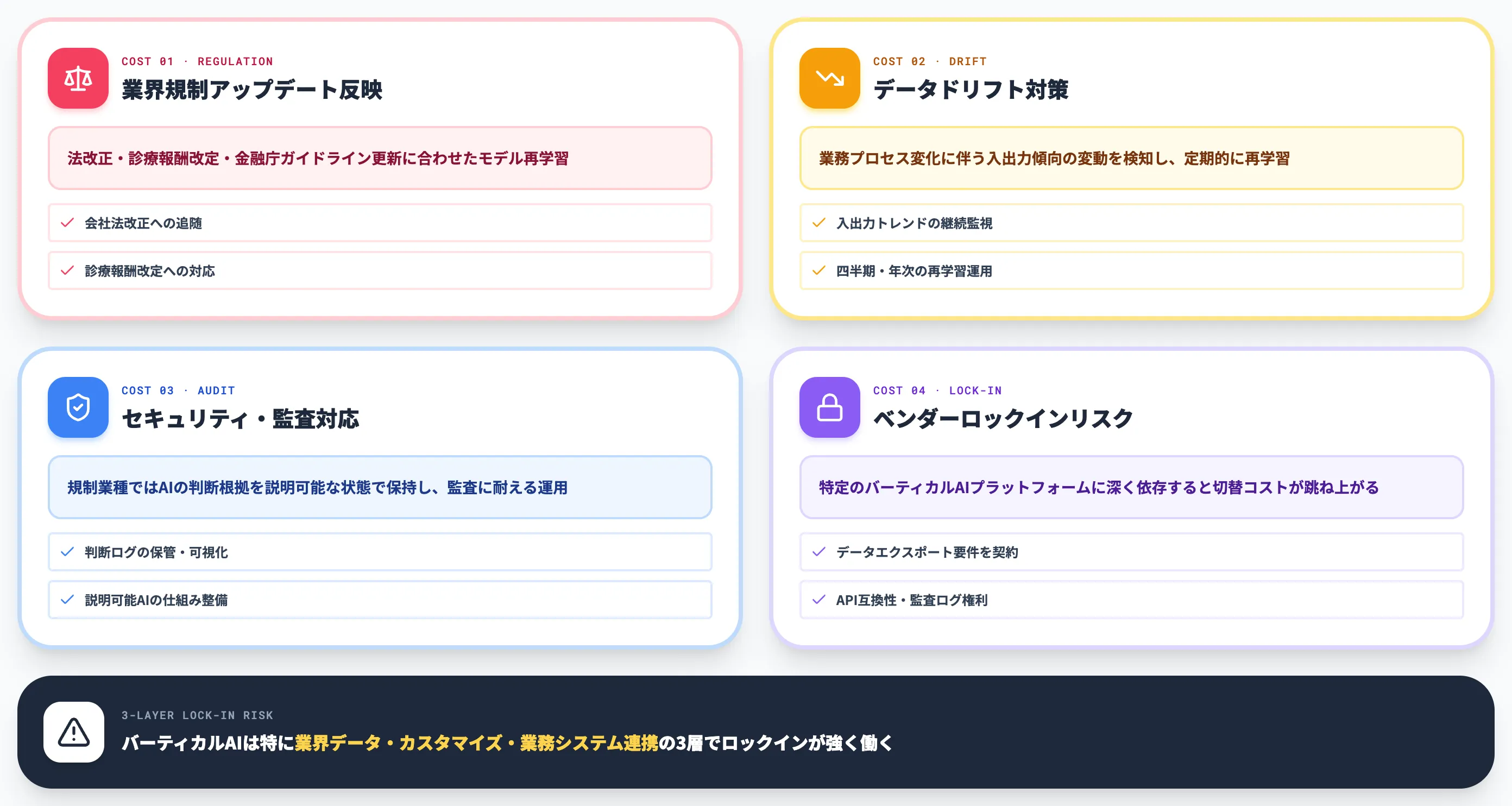Click the purple summary box about 特定のバーティカルAI
Image resolution: width=1512 pixels, height=806 pixels.
[1131, 487]
